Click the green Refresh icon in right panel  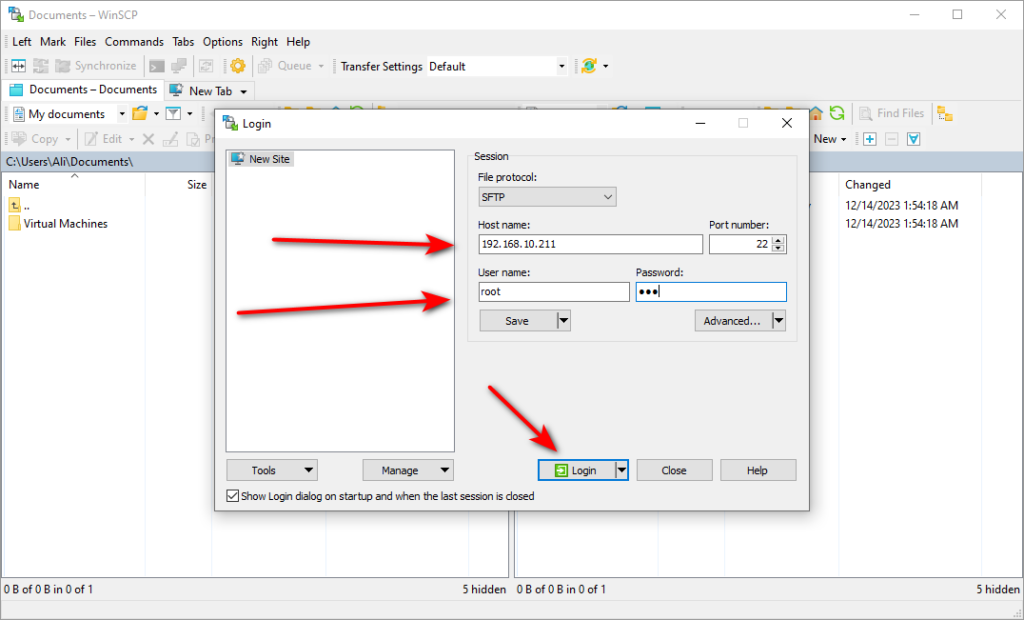point(837,113)
